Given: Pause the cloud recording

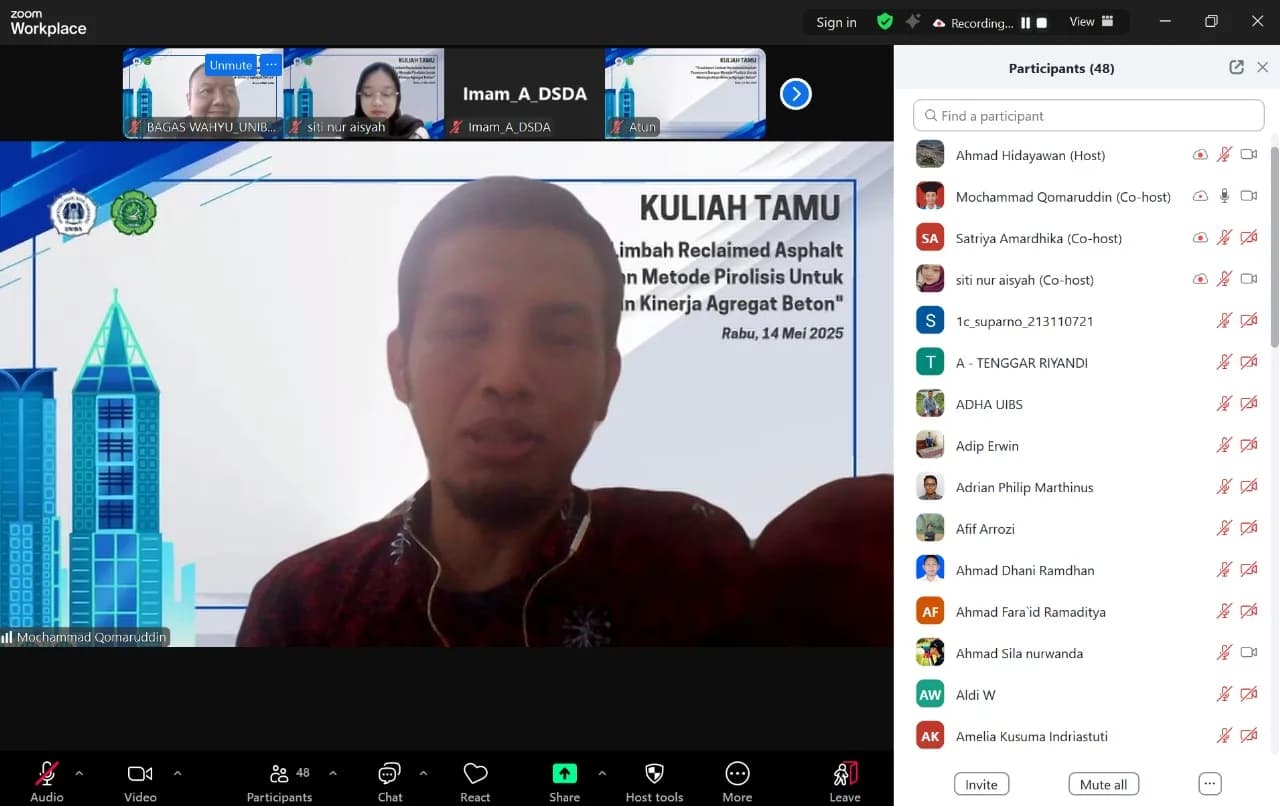Looking at the screenshot, I should point(1025,23).
